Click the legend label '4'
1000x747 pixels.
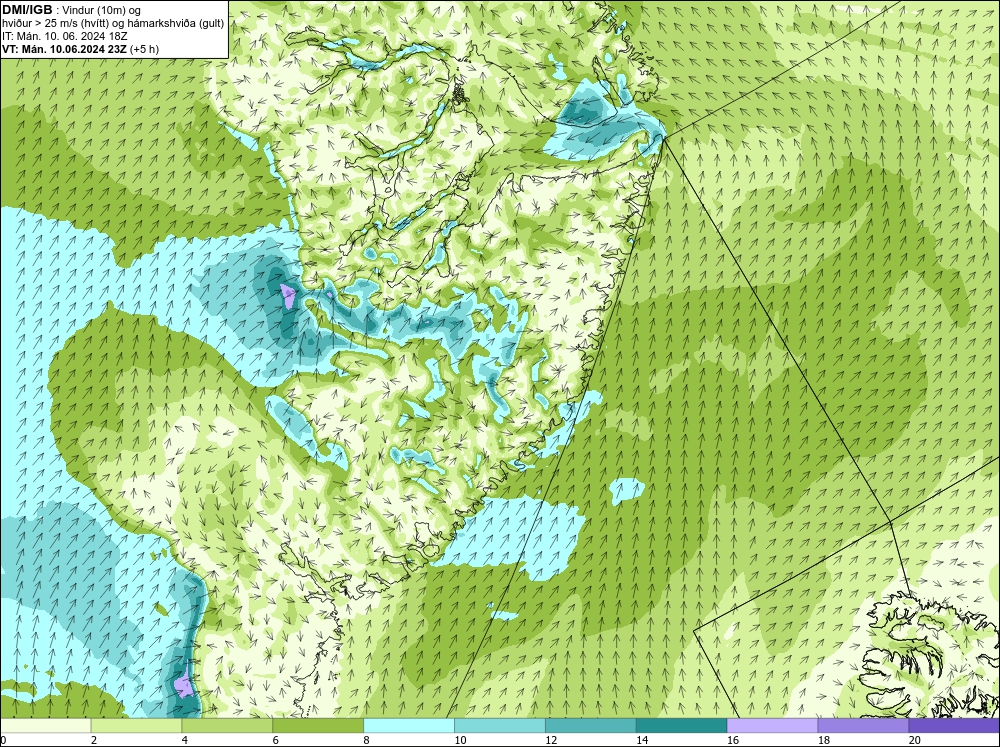(185, 740)
